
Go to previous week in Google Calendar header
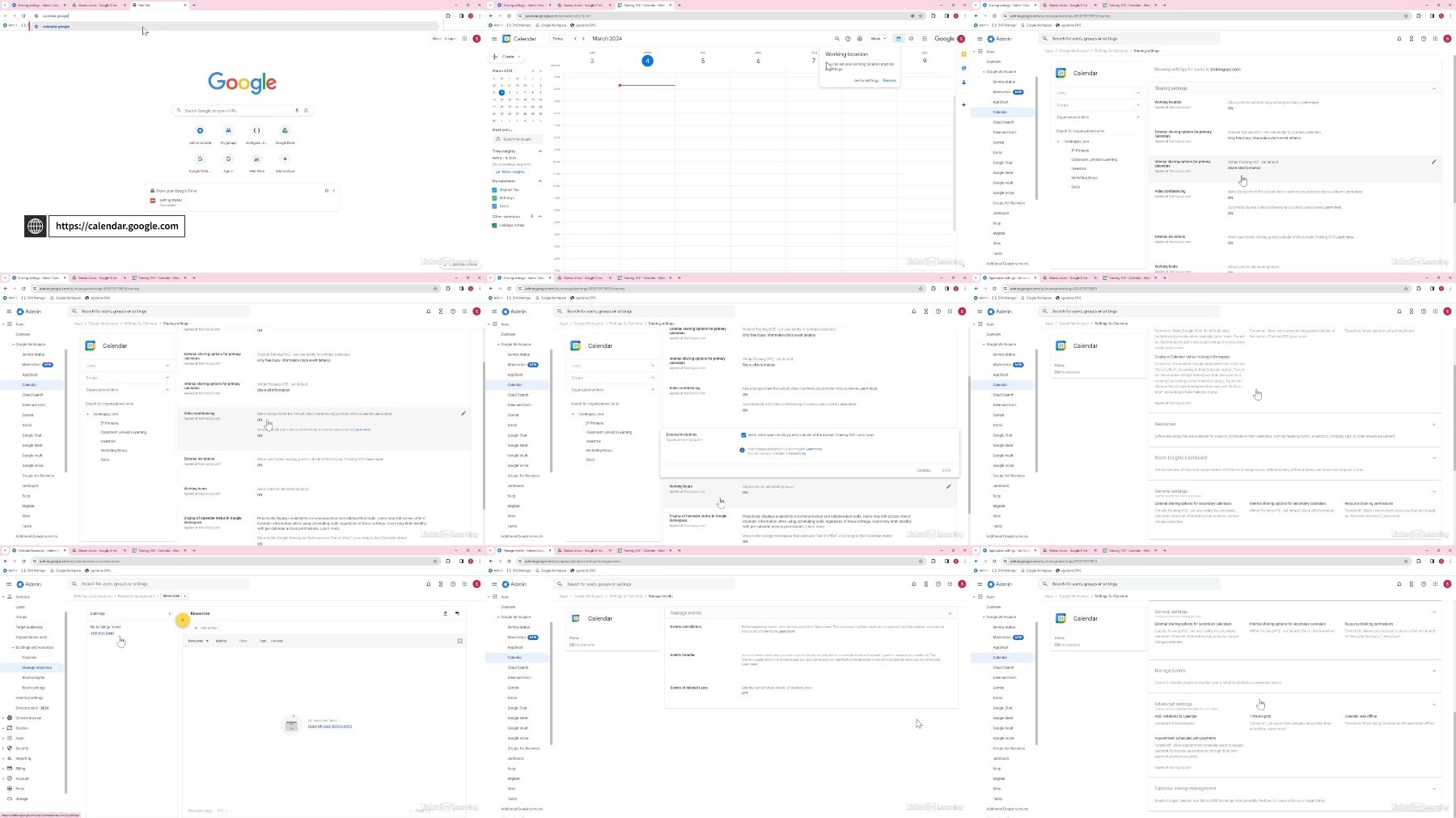coord(575,39)
